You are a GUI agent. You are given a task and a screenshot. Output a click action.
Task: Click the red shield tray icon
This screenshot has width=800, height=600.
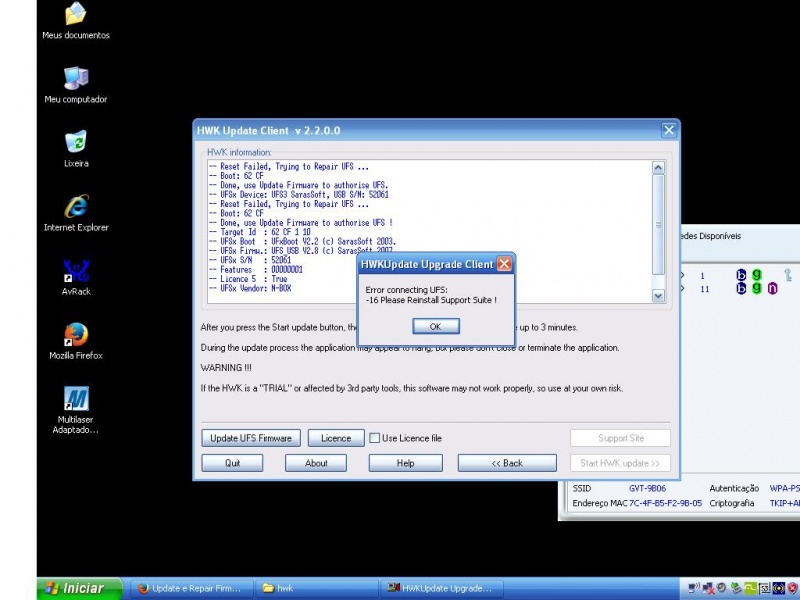[793, 588]
